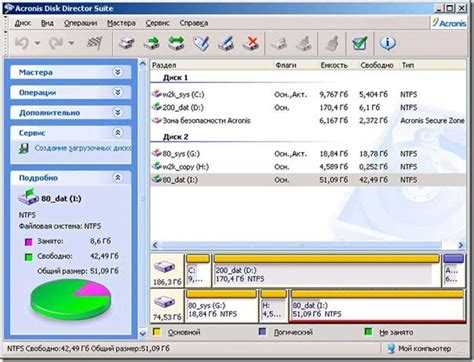Viewport: 474px width, 362px height.
Task: Click the Диск 2 group header
Action: (175, 137)
